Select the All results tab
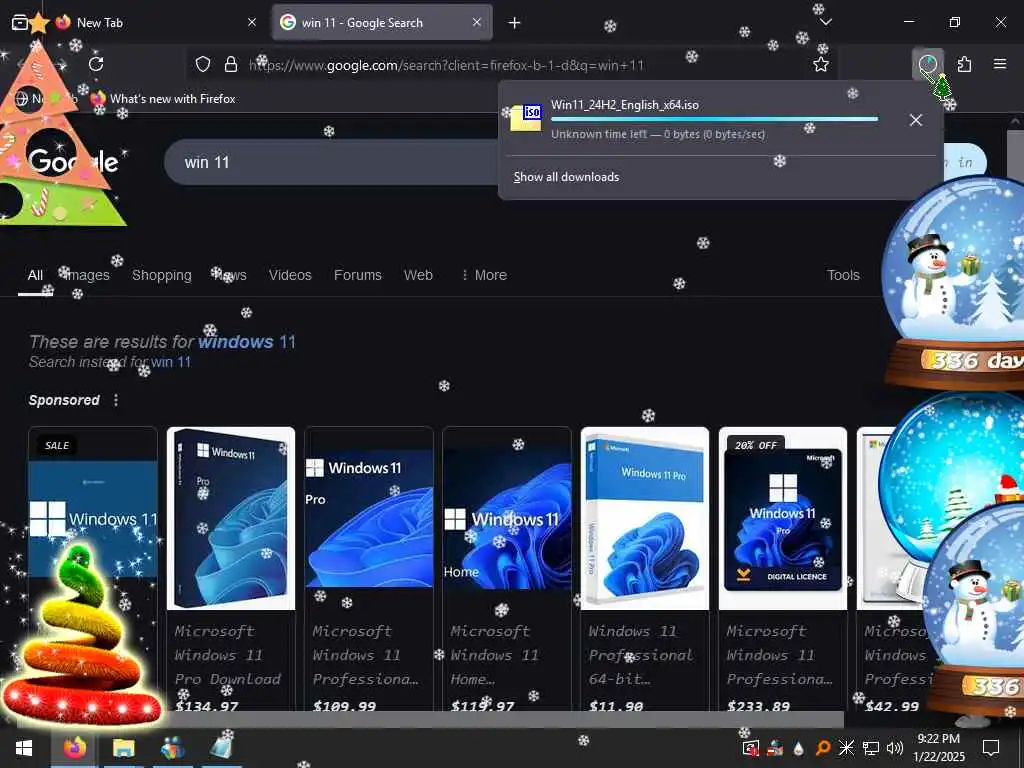Viewport: 1024px width, 768px height. 35,276
